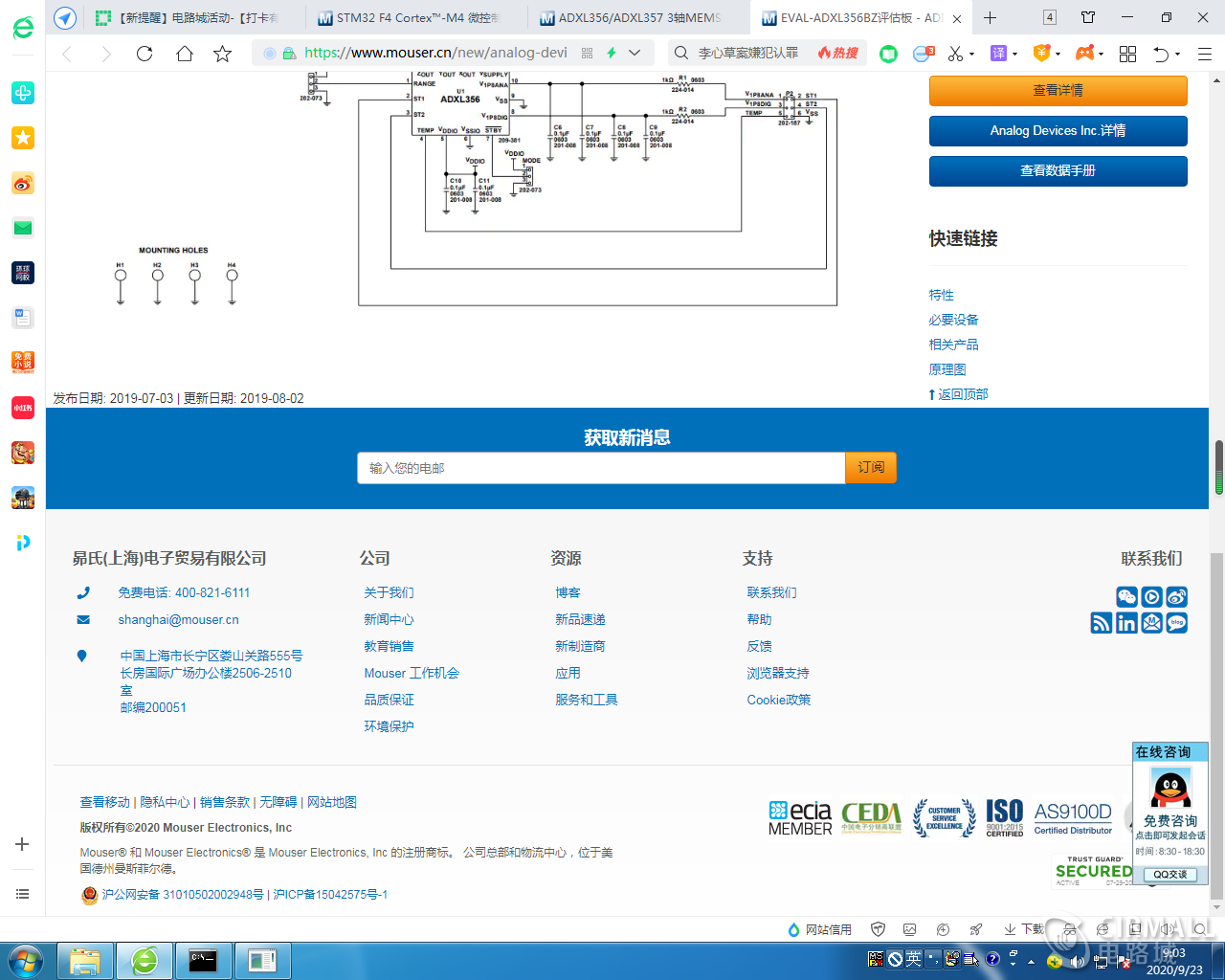This screenshot has width=1225, height=980.
Task: Click the 相关产品 quick link
Action: coord(953,345)
